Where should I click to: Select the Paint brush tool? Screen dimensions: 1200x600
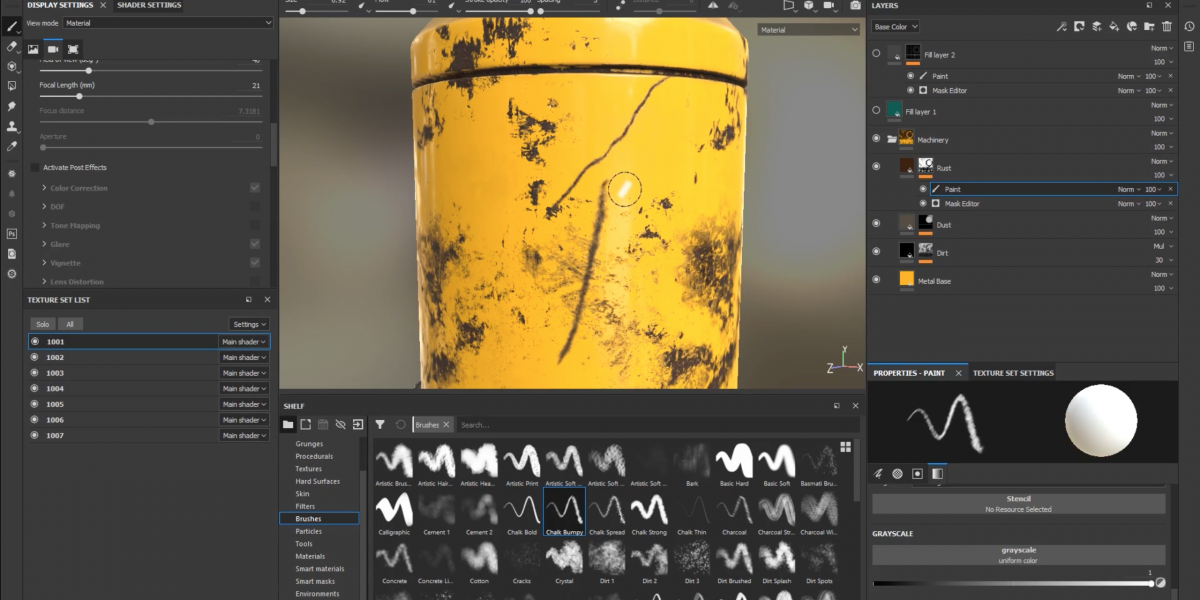pyautogui.click(x=12, y=26)
